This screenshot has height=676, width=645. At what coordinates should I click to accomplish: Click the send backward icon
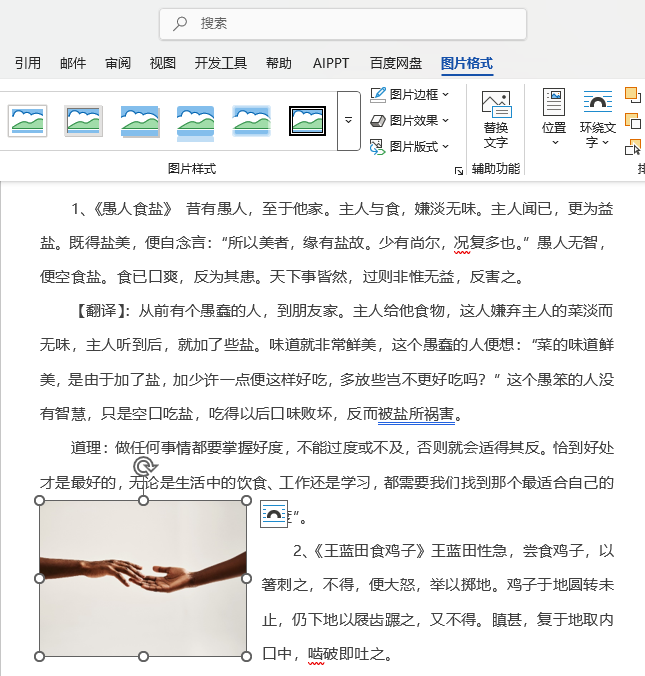coord(632,121)
